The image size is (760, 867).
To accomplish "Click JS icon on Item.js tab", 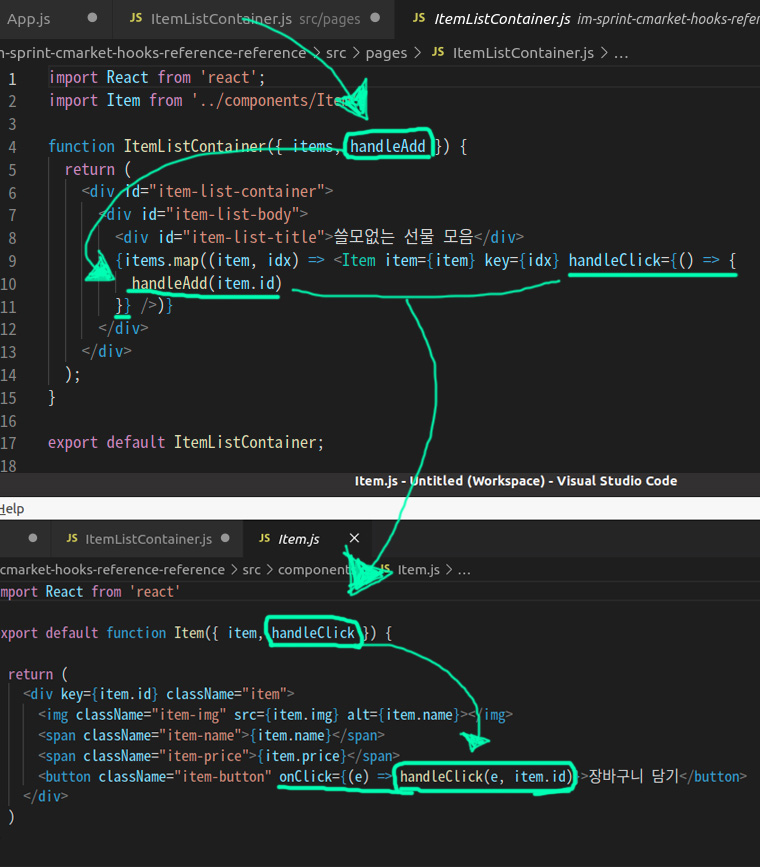I will click(x=265, y=539).
